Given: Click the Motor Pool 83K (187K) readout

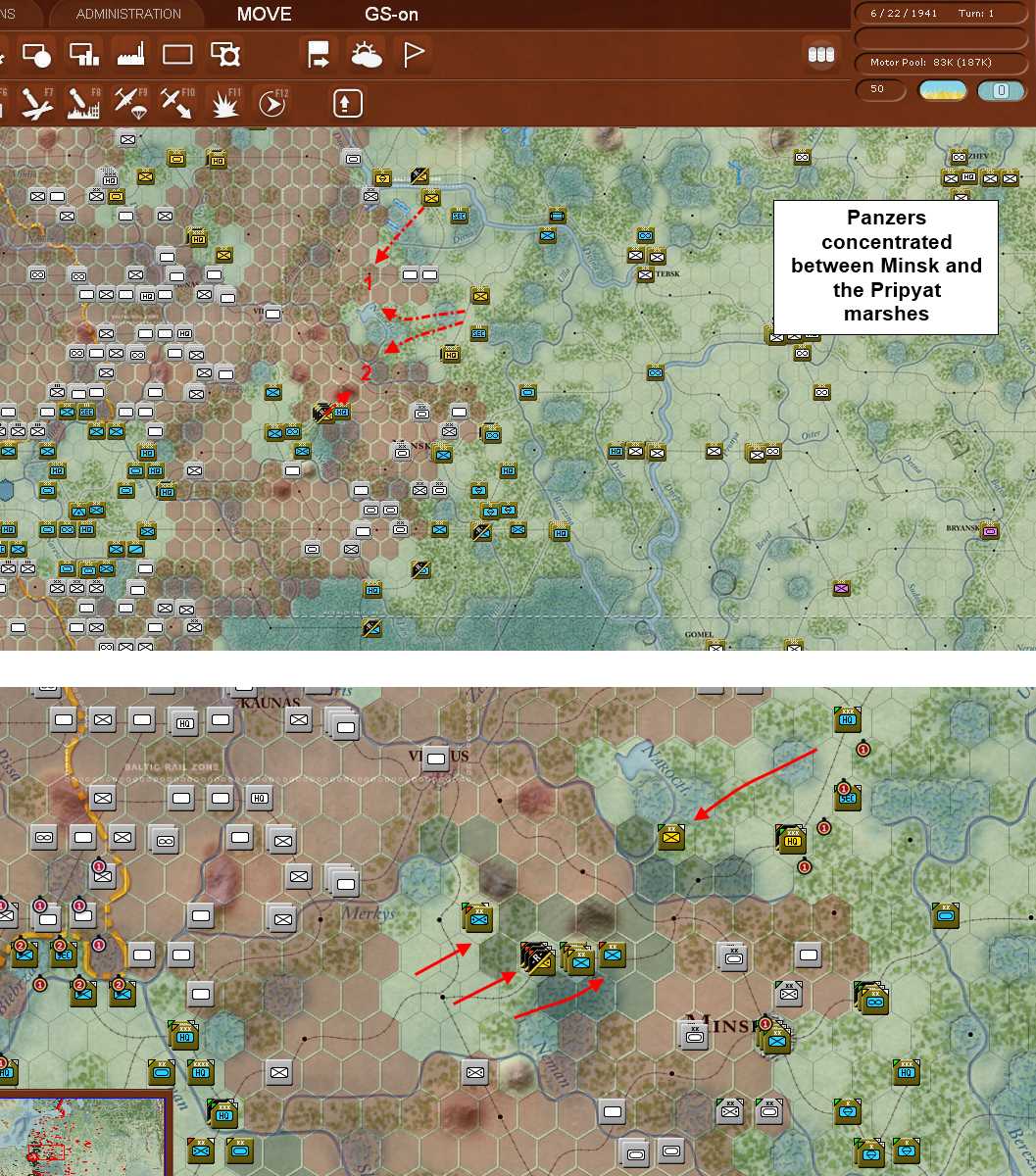Looking at the screenshot, I should coord(942,63).
